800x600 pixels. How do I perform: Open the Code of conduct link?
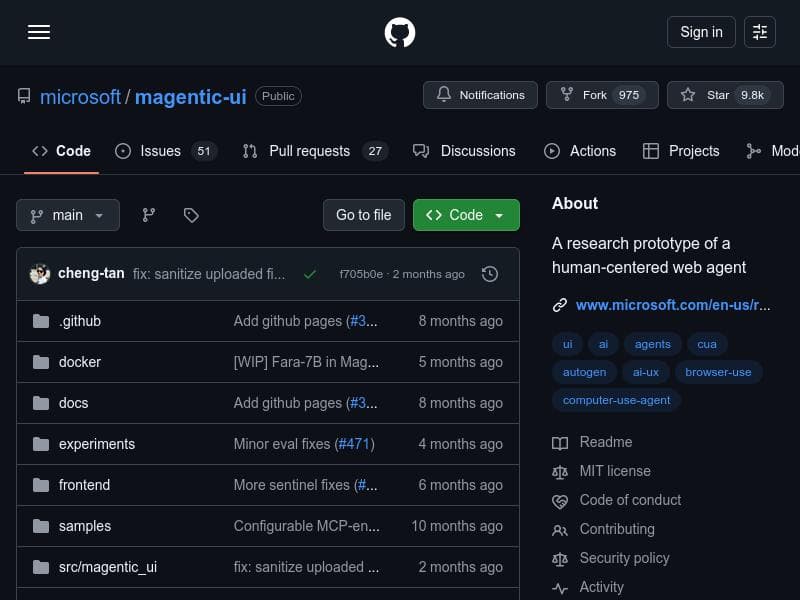click(630, 500)
